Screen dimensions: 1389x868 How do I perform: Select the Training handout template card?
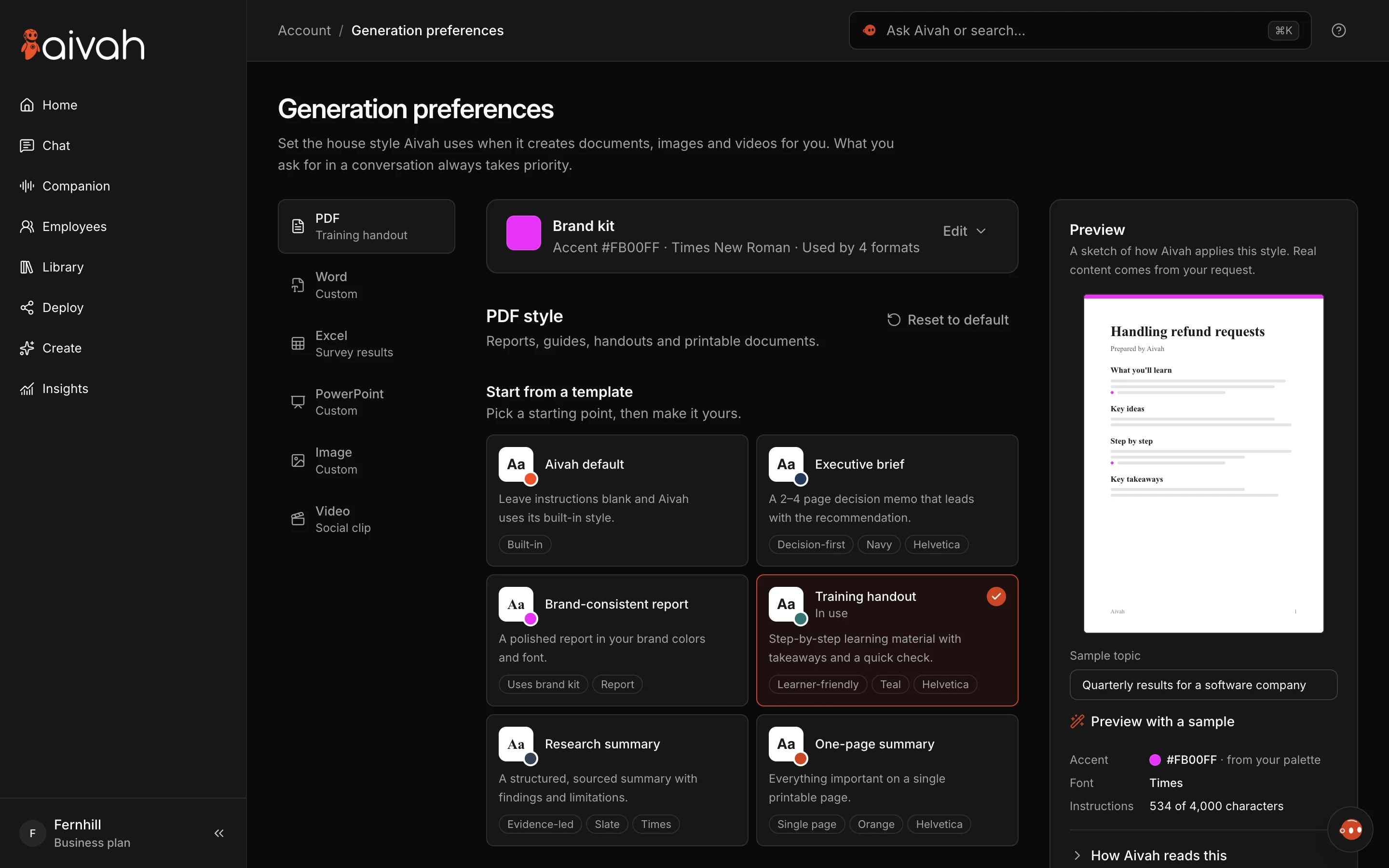887,640
